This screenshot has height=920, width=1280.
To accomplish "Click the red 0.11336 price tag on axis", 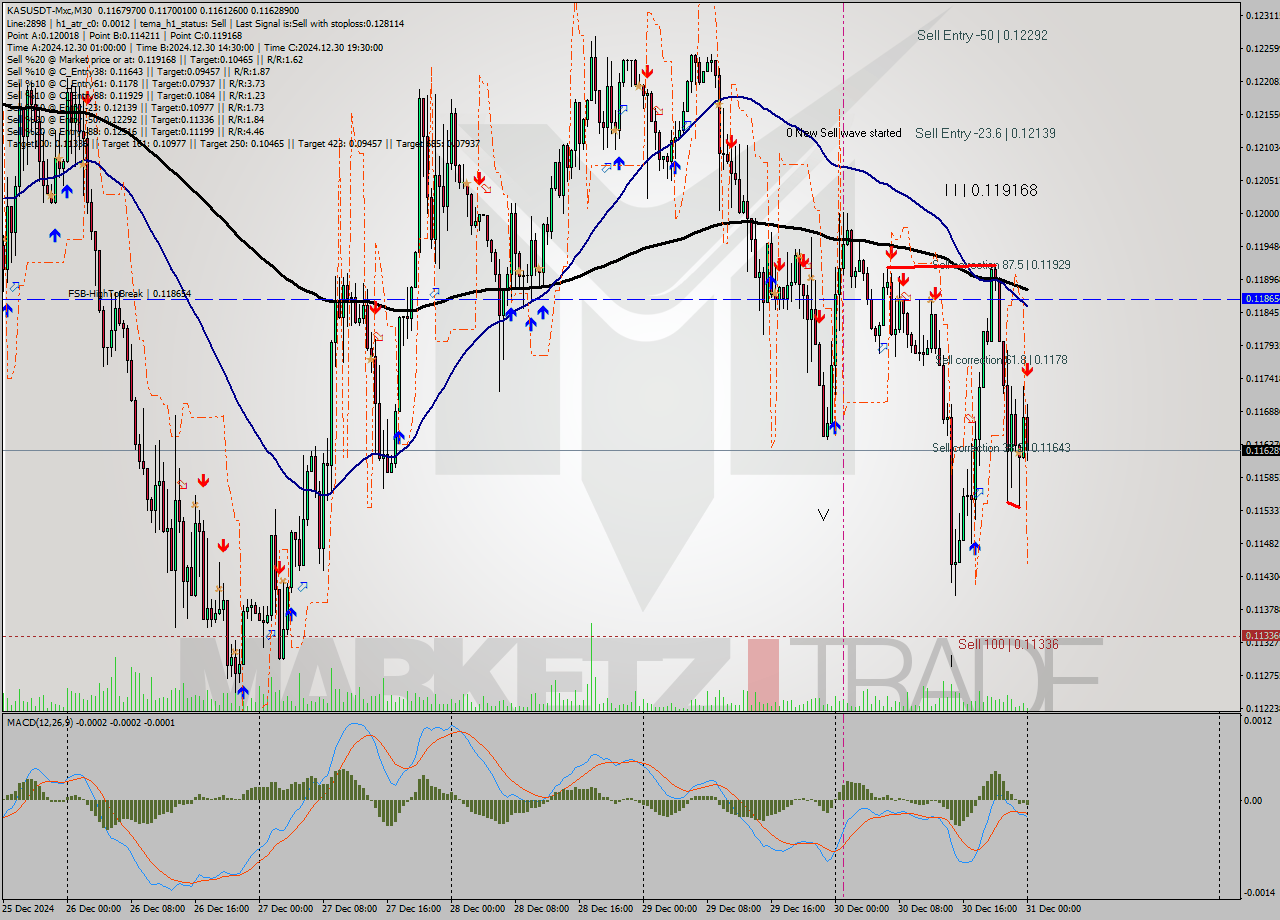I will 1260,636.
